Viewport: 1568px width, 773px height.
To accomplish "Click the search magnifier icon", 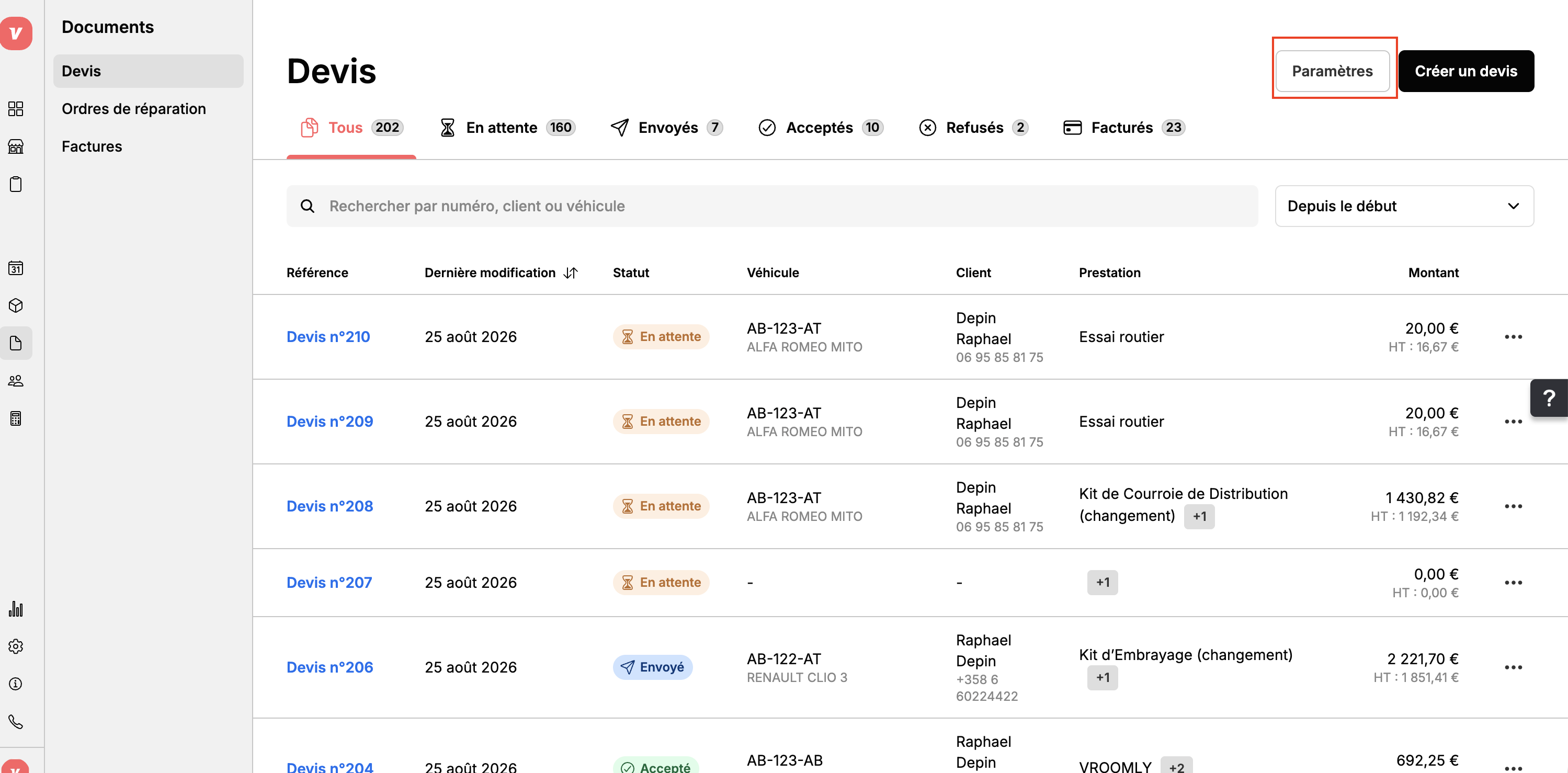I will [308, 207].
